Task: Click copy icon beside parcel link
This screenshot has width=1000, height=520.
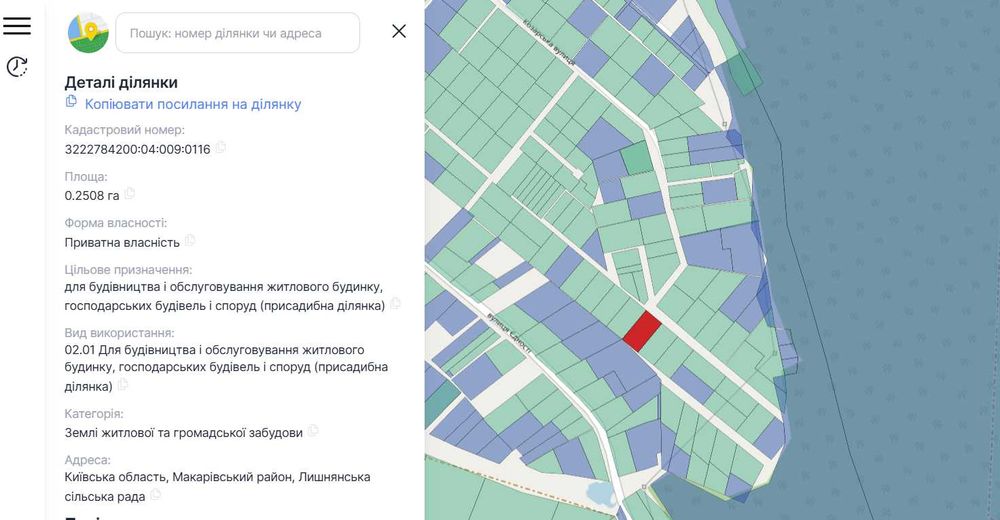Action: [x=71, y=102]
